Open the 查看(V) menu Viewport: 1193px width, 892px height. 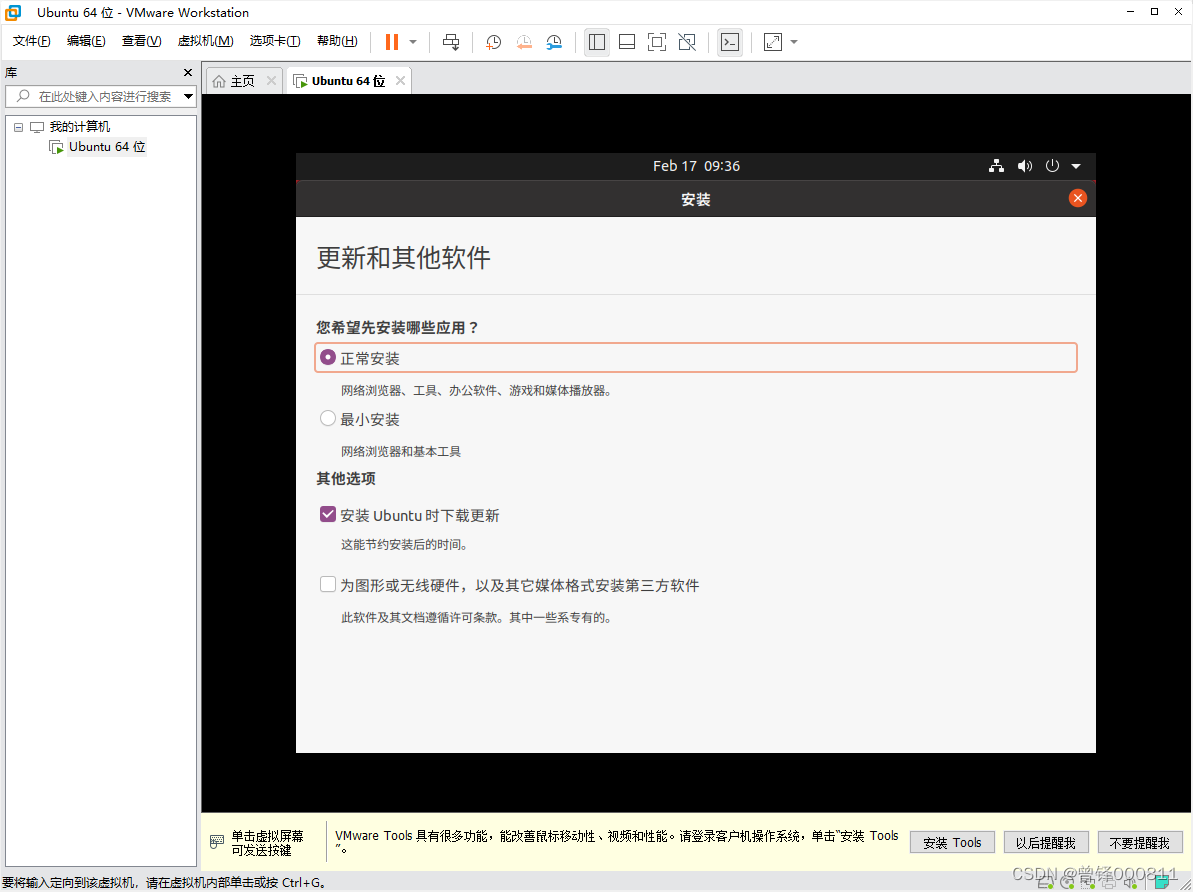click(142, 41)
